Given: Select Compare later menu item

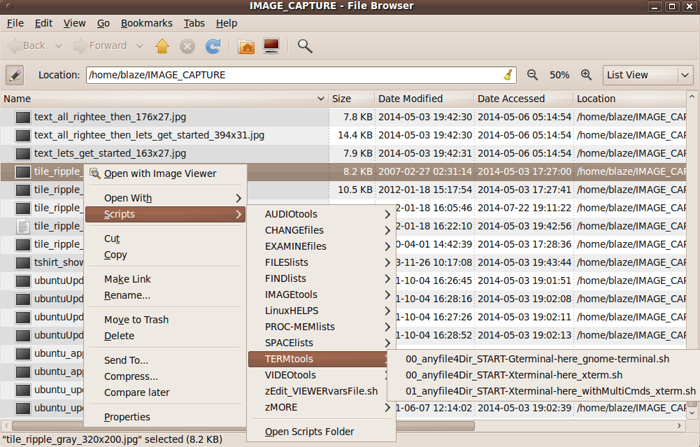Looking at the screenshot, I should [x=165, y=393].
